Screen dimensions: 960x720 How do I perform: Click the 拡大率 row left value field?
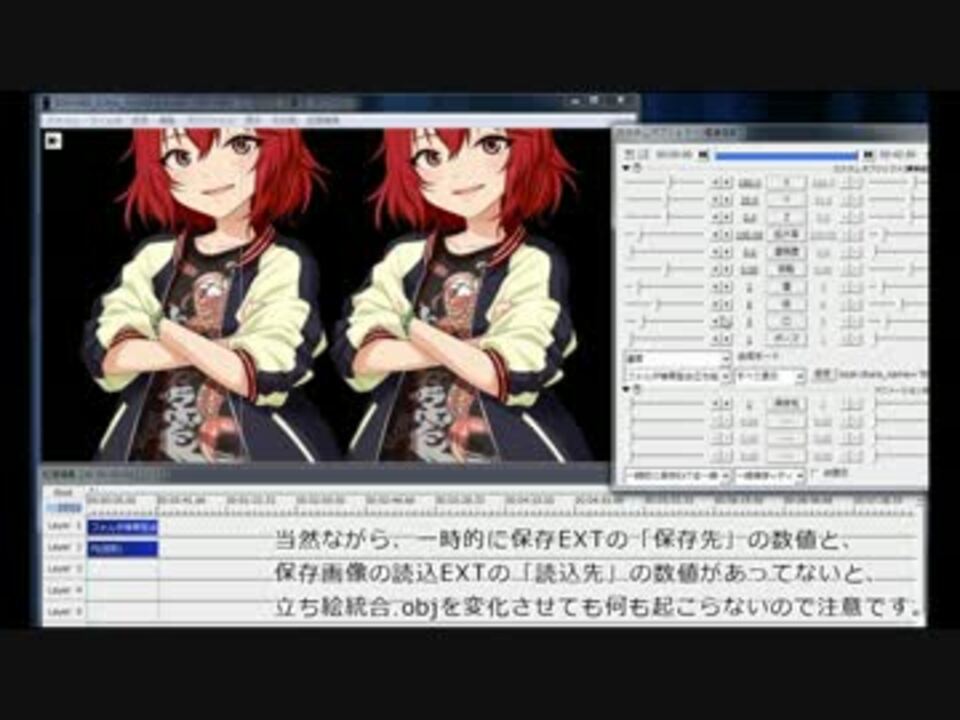(x=749, y=234)
